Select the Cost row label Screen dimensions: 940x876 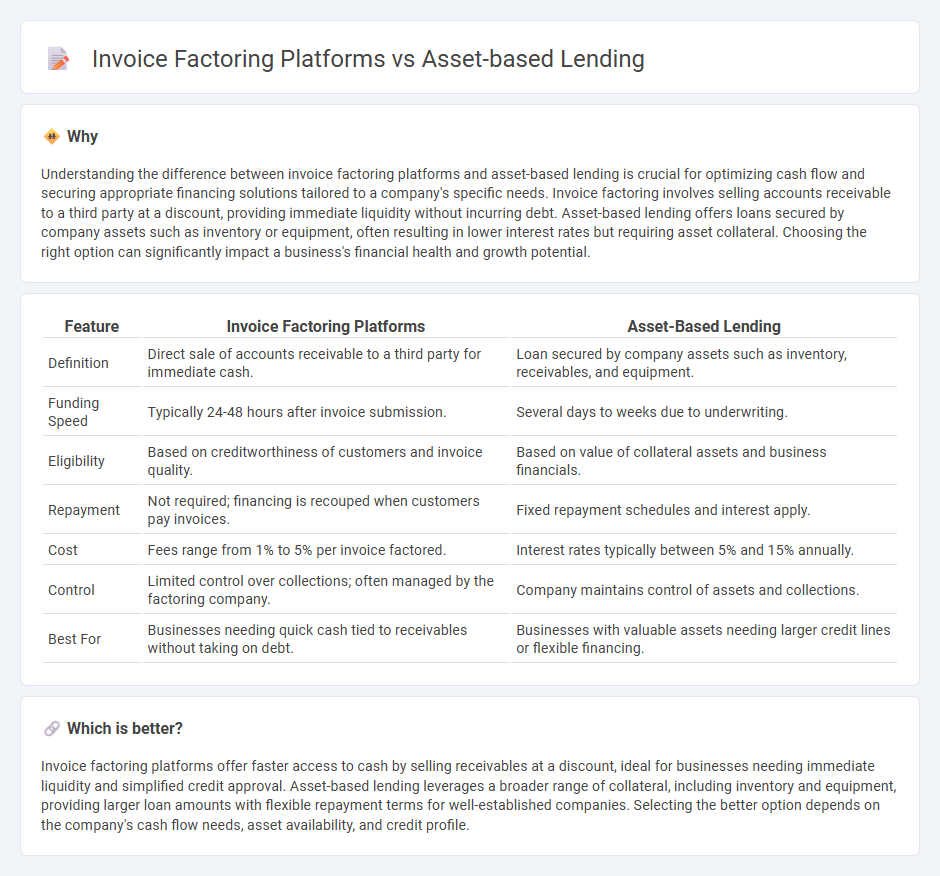click(x=63, y=550)
